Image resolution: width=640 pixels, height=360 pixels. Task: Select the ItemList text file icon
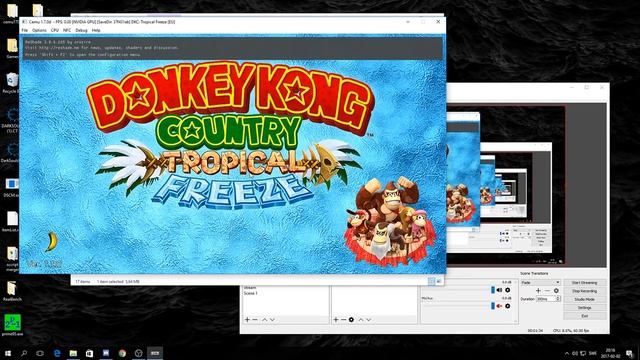click(x=11, y=222)
